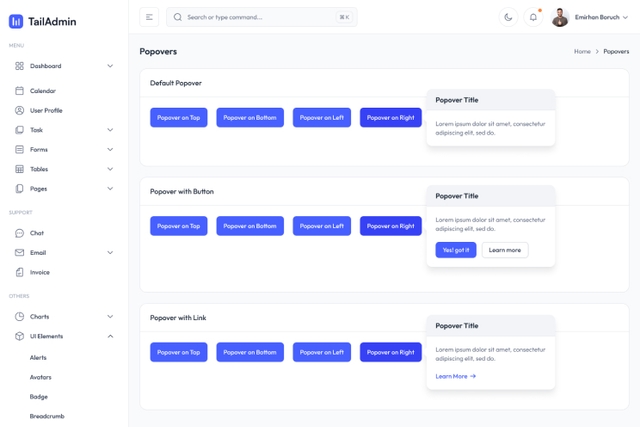640x427 pixels.
Task: Open the User Profile menu item
Action: click(64, 110)
